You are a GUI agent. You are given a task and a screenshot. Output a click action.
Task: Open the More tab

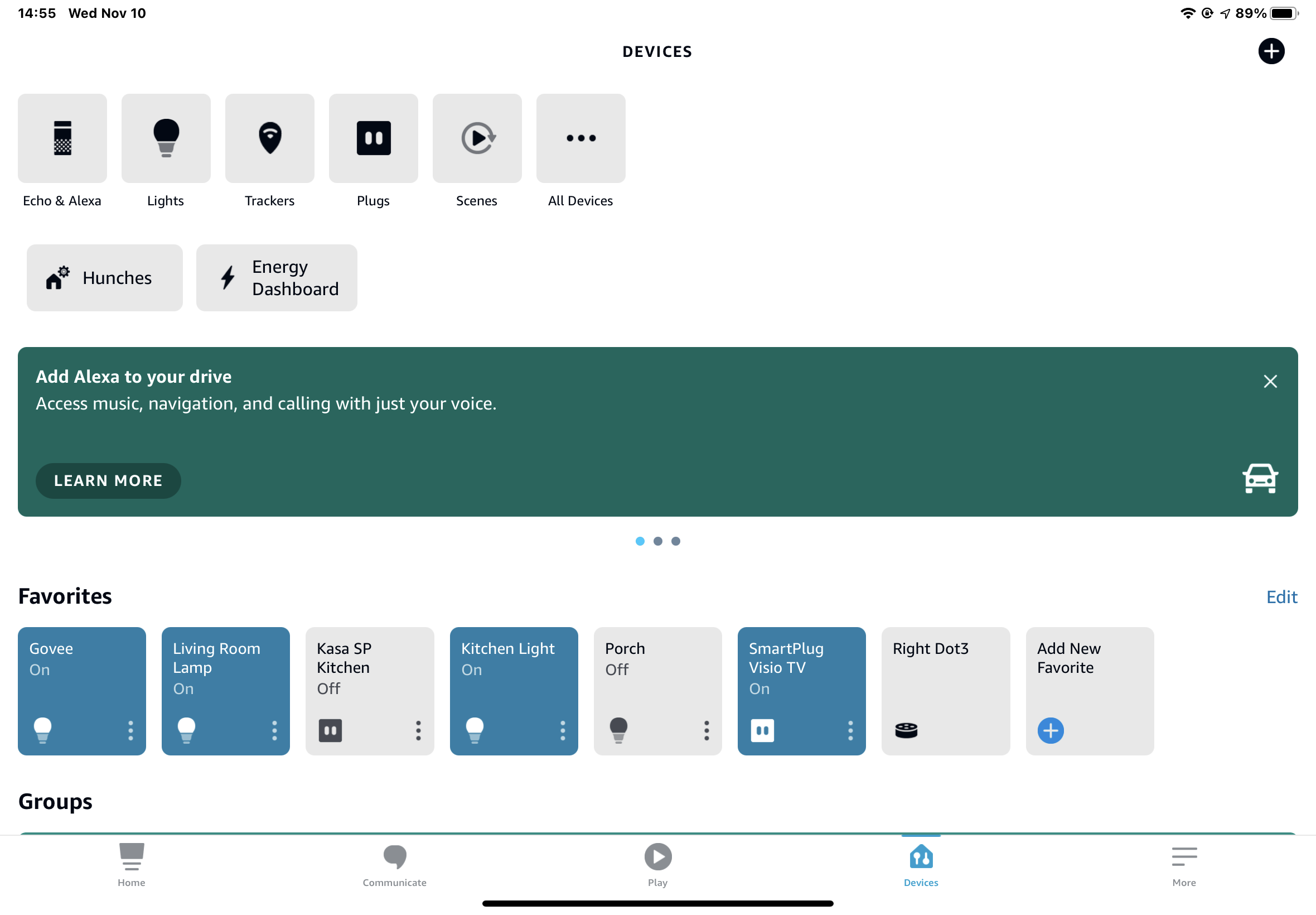[1184, 865]
